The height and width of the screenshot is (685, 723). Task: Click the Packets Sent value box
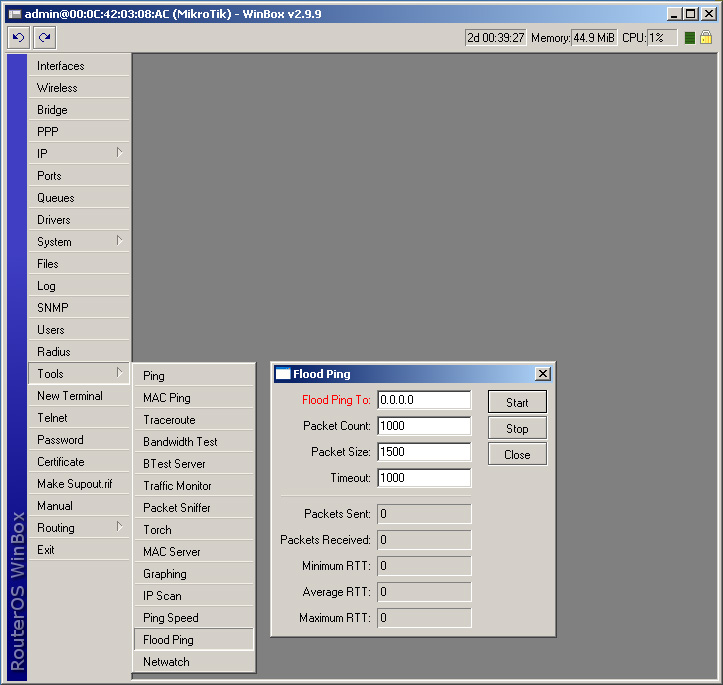pos(424,514)
